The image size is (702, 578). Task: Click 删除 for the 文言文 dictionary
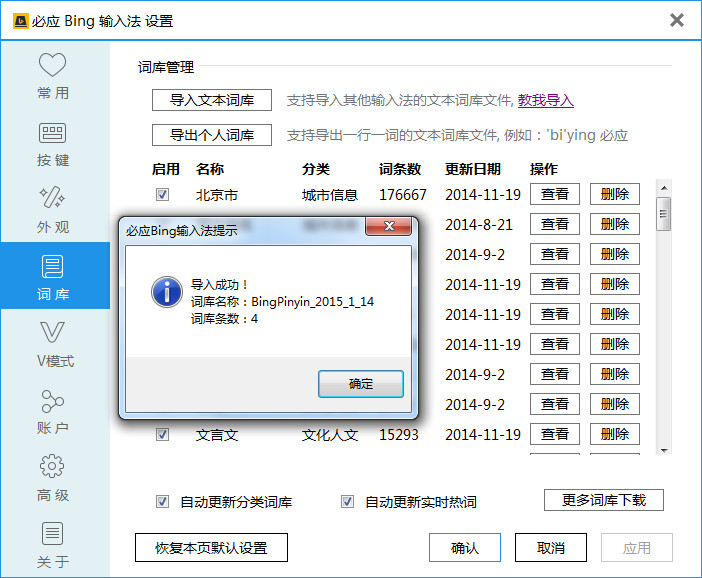pos(615,434)
